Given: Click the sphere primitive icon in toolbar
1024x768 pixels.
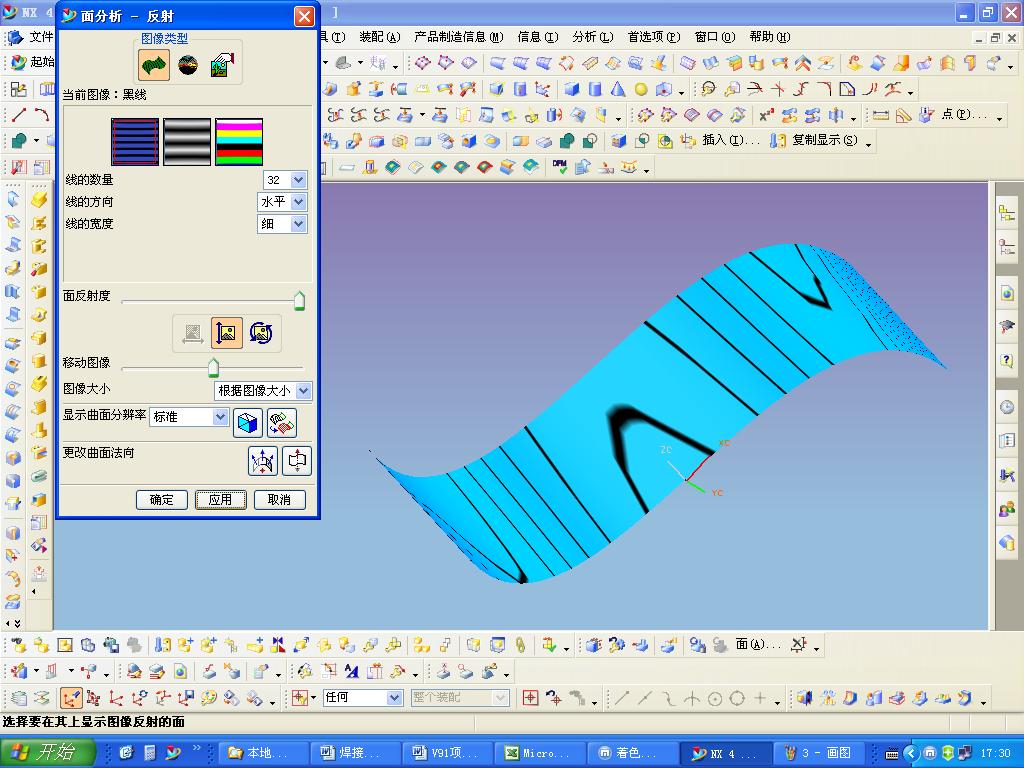Looking at the screenshot, I should pos(641,89).
